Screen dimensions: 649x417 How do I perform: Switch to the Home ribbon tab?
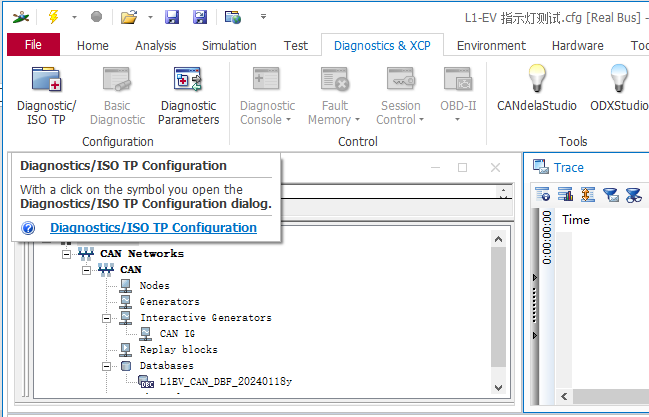click(x=93, y=46)
